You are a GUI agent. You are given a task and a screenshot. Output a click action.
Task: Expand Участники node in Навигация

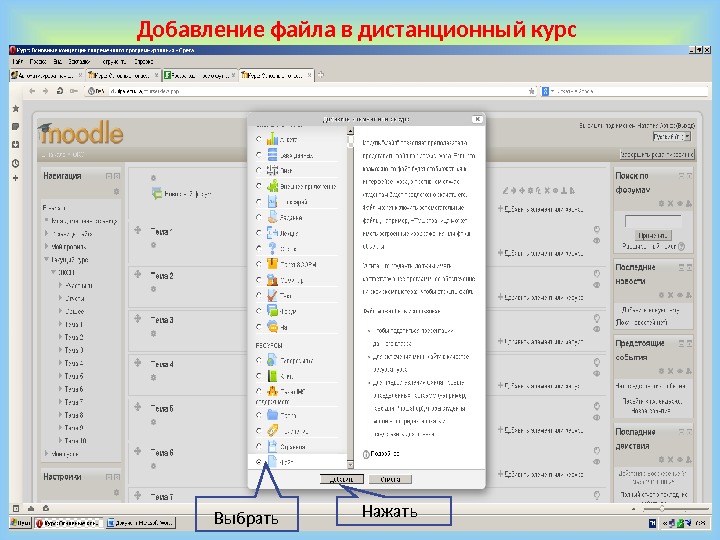point(61,285)
